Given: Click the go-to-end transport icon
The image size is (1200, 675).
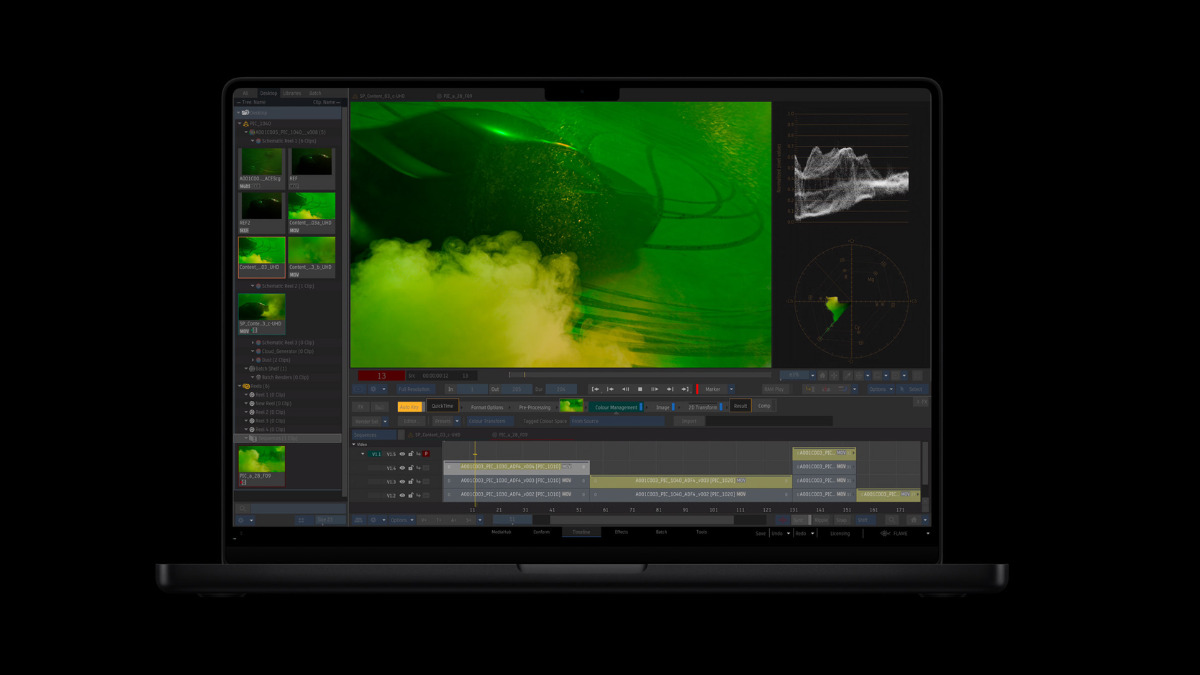Looking at the screenshot, I should coord(686,389).
